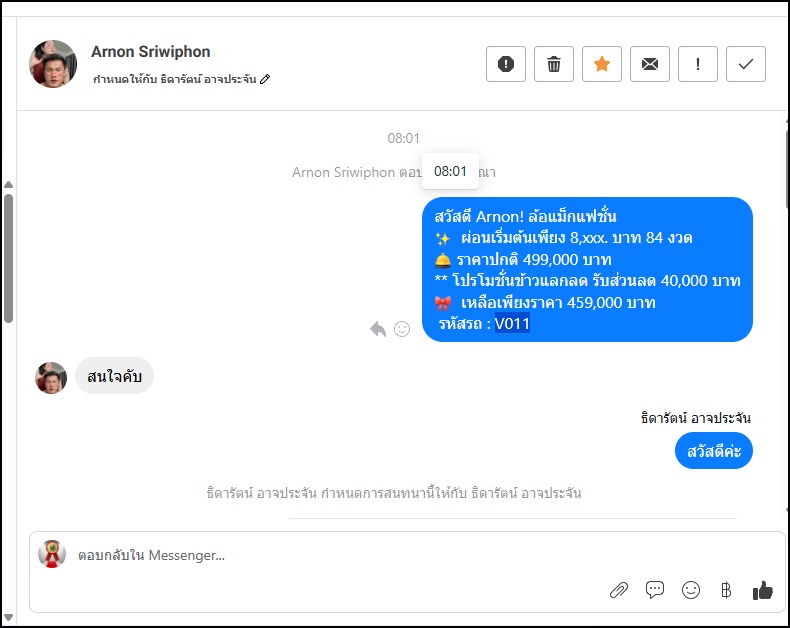Reply to the promotion message with arrow icon
This screenshot has width=790, height=628.
pyautogui.click(x=378, y=329)
